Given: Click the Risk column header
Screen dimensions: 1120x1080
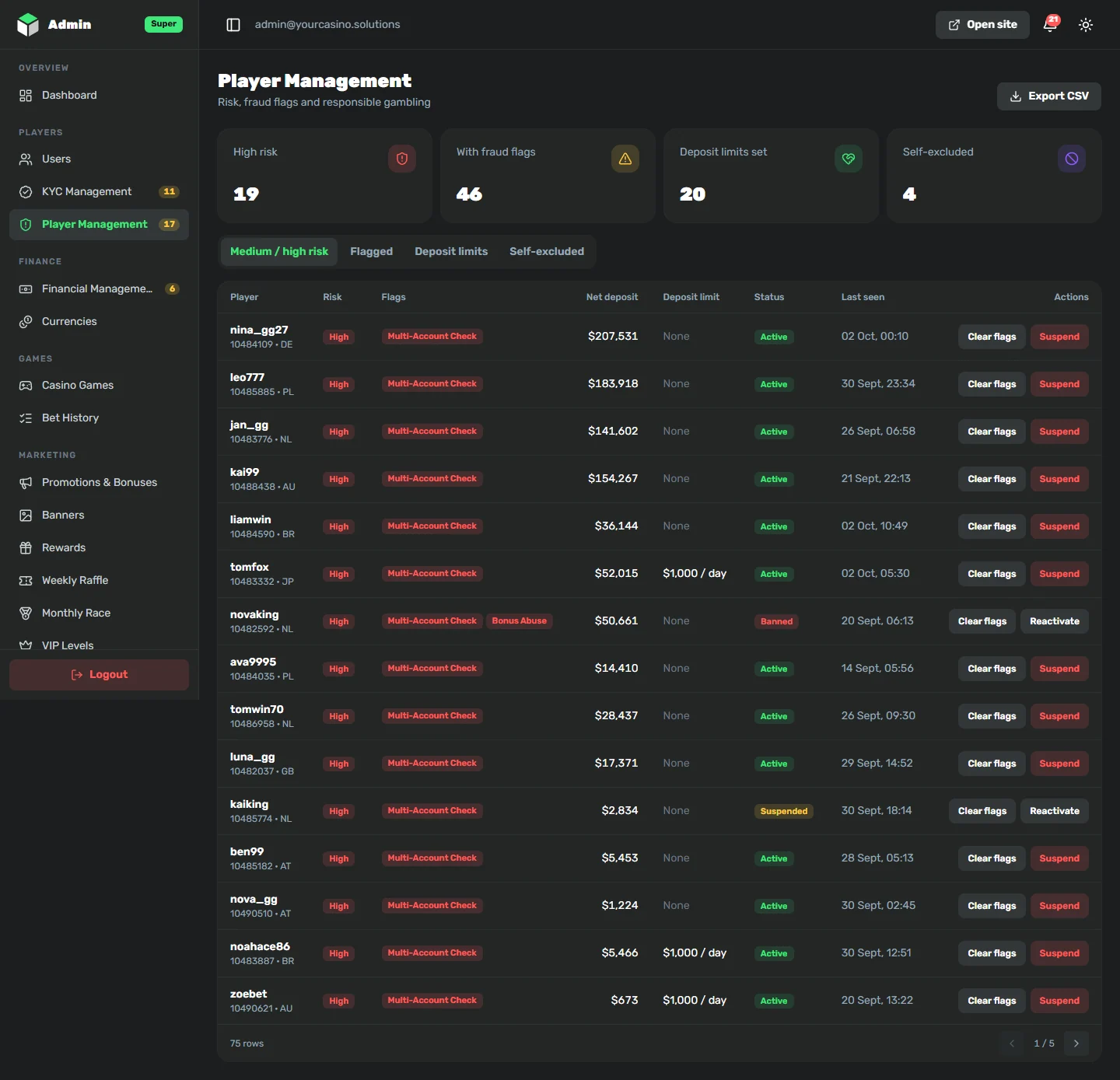Looking at the screenshot, I should pyautogui.click(x=332, y=297).
